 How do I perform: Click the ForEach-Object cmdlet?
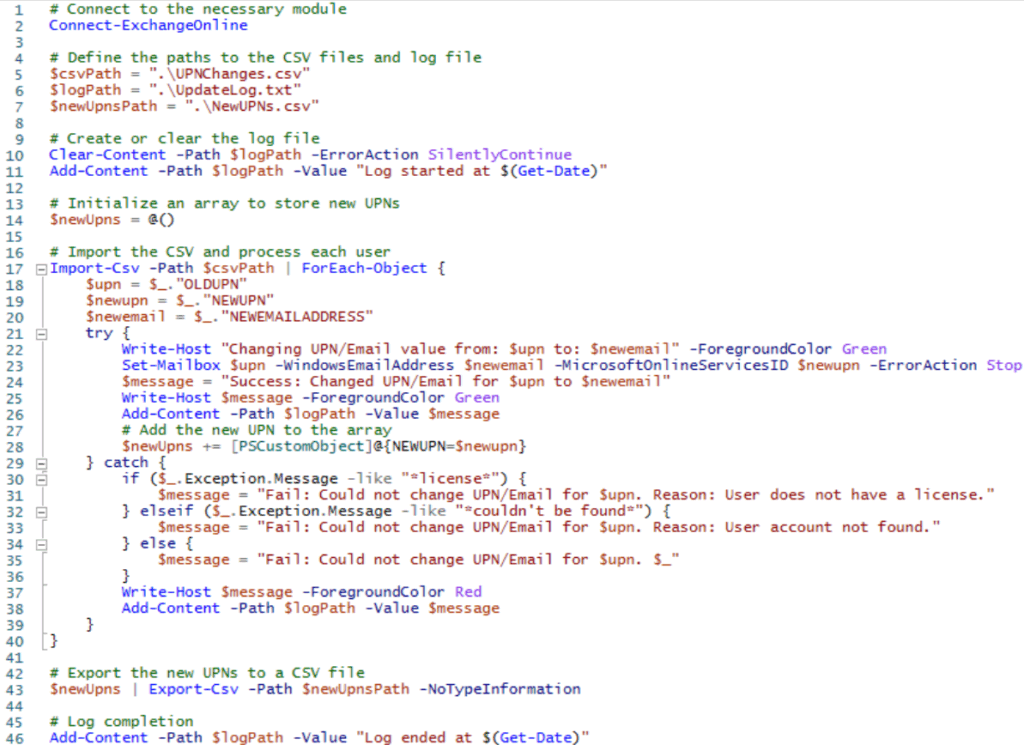pyautogui.click(x=364, y=268)
